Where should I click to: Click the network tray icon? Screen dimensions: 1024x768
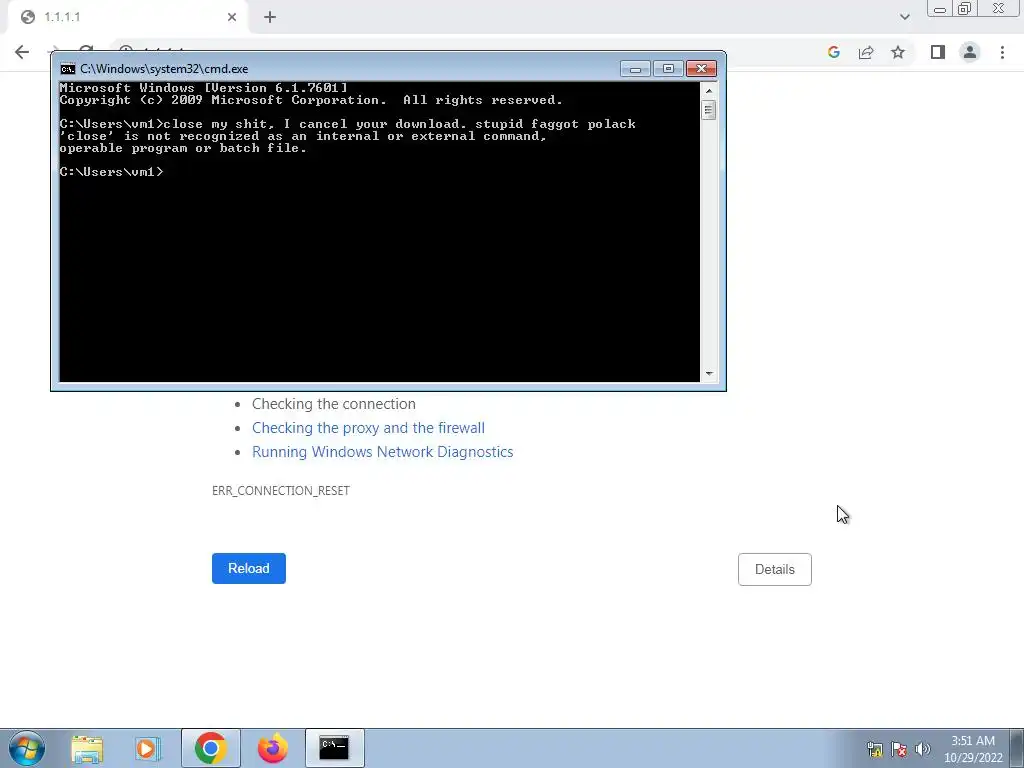pyautogui.click(x=875, y=749)
